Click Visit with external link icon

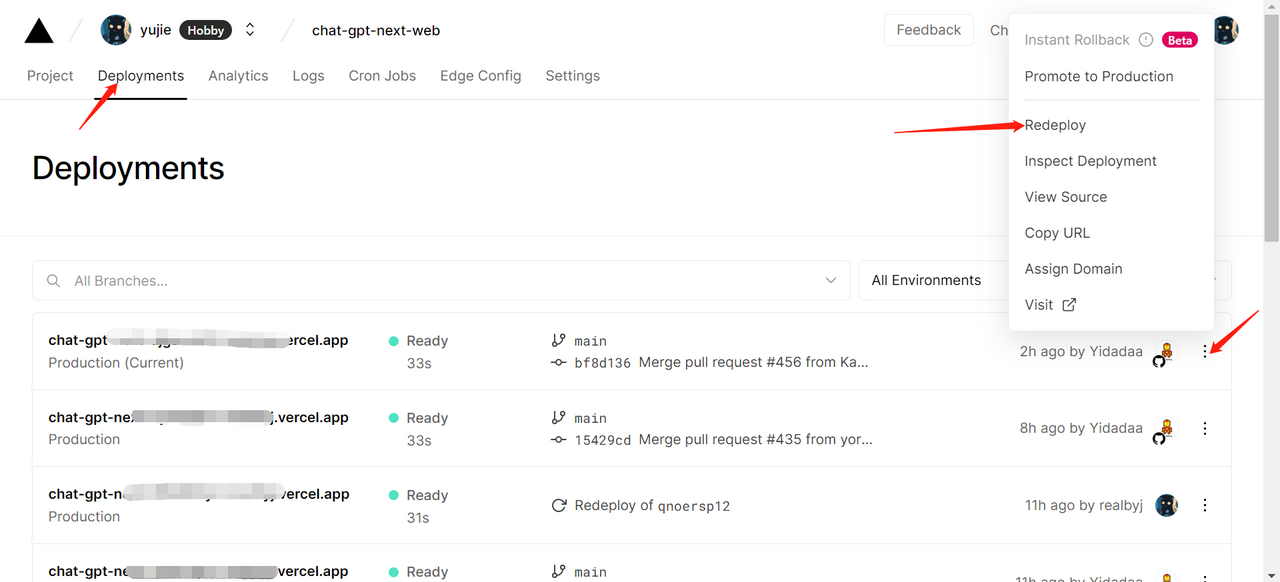1050,305
